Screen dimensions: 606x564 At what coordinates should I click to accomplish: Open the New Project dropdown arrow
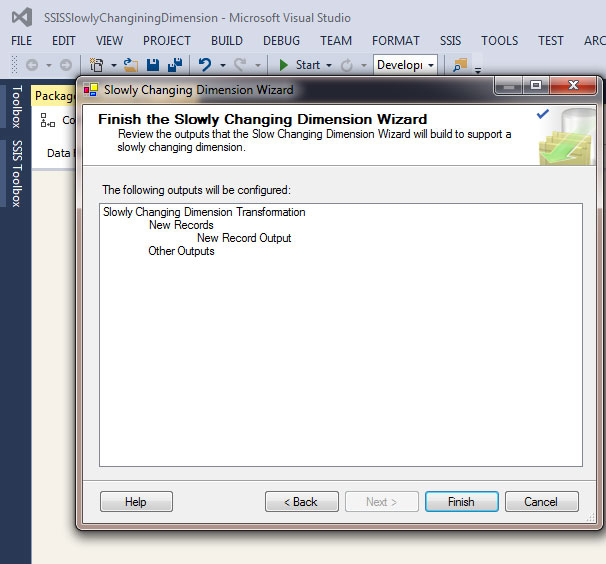pos(114,65)
